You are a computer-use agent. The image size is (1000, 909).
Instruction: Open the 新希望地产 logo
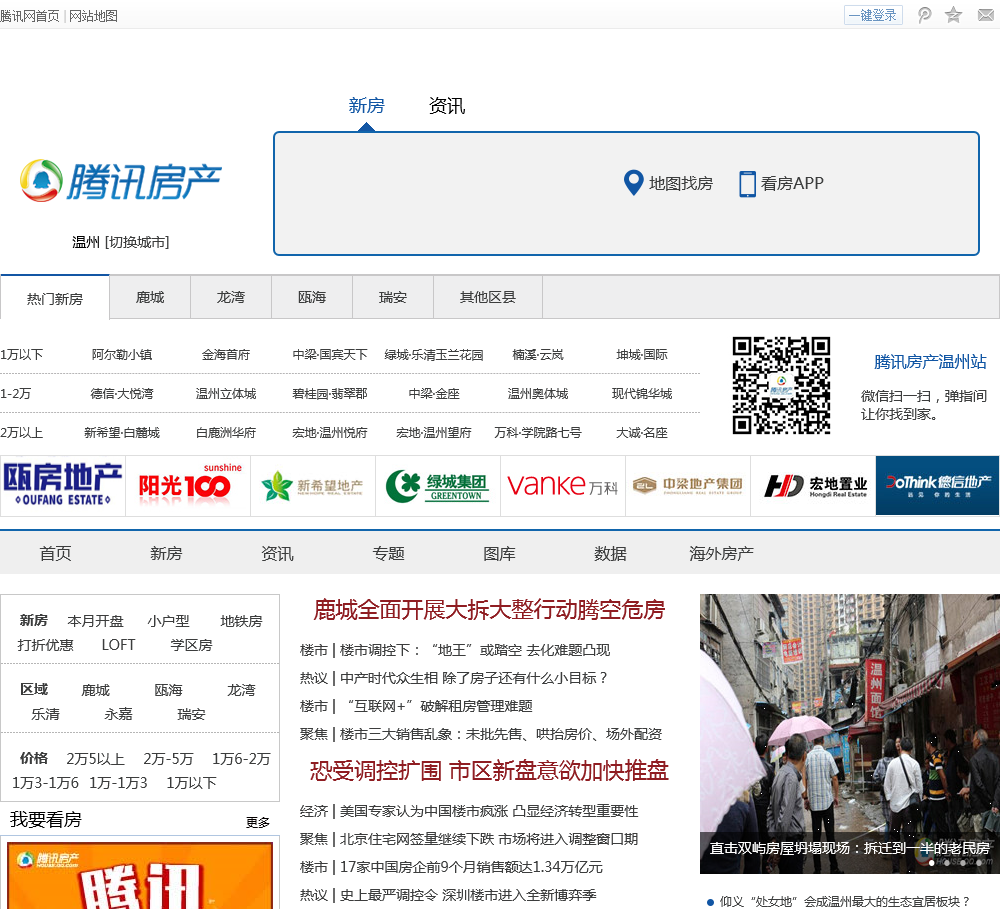(x=313, y=485)
